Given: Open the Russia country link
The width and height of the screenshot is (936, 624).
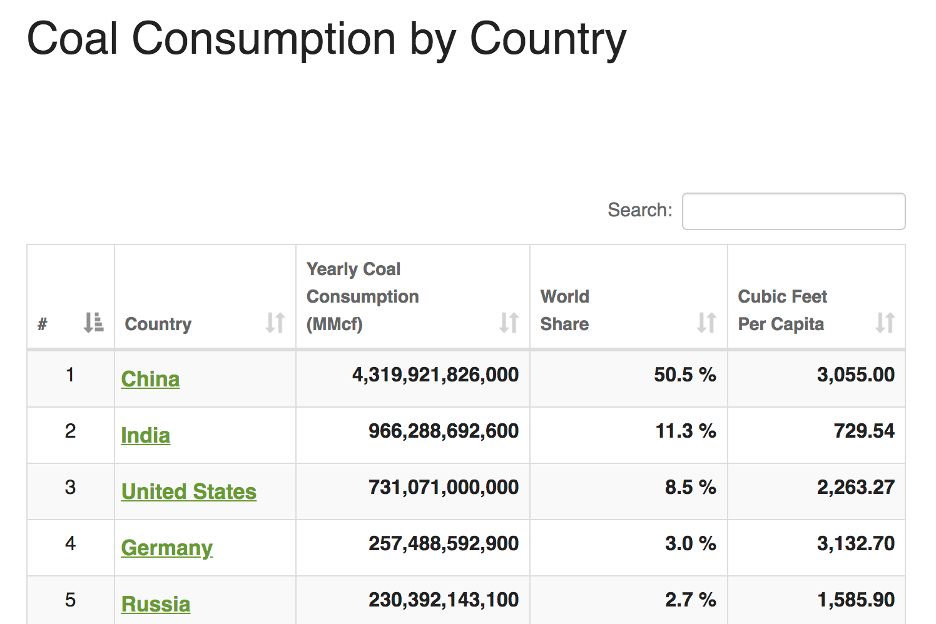Looking at the screenshot, I should click(x=156, y=604).
